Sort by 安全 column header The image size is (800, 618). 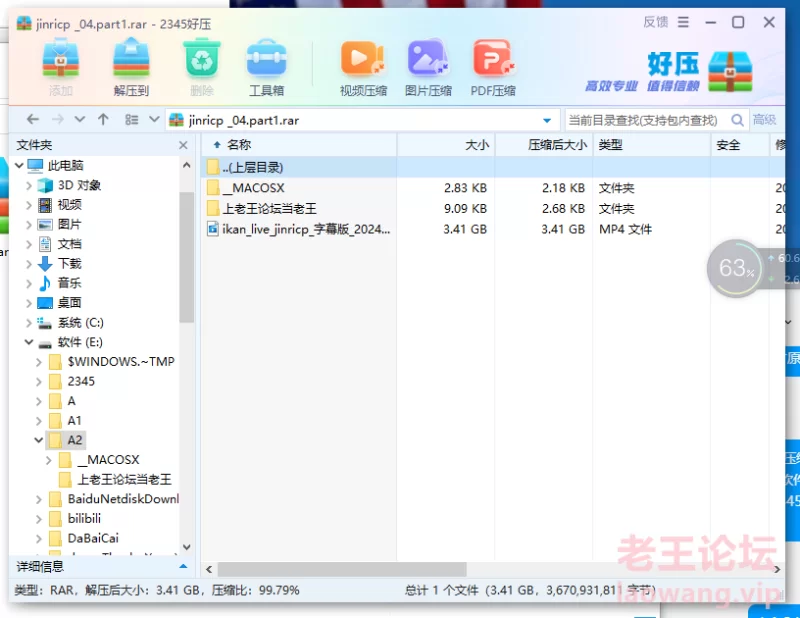tap(740, 145)
